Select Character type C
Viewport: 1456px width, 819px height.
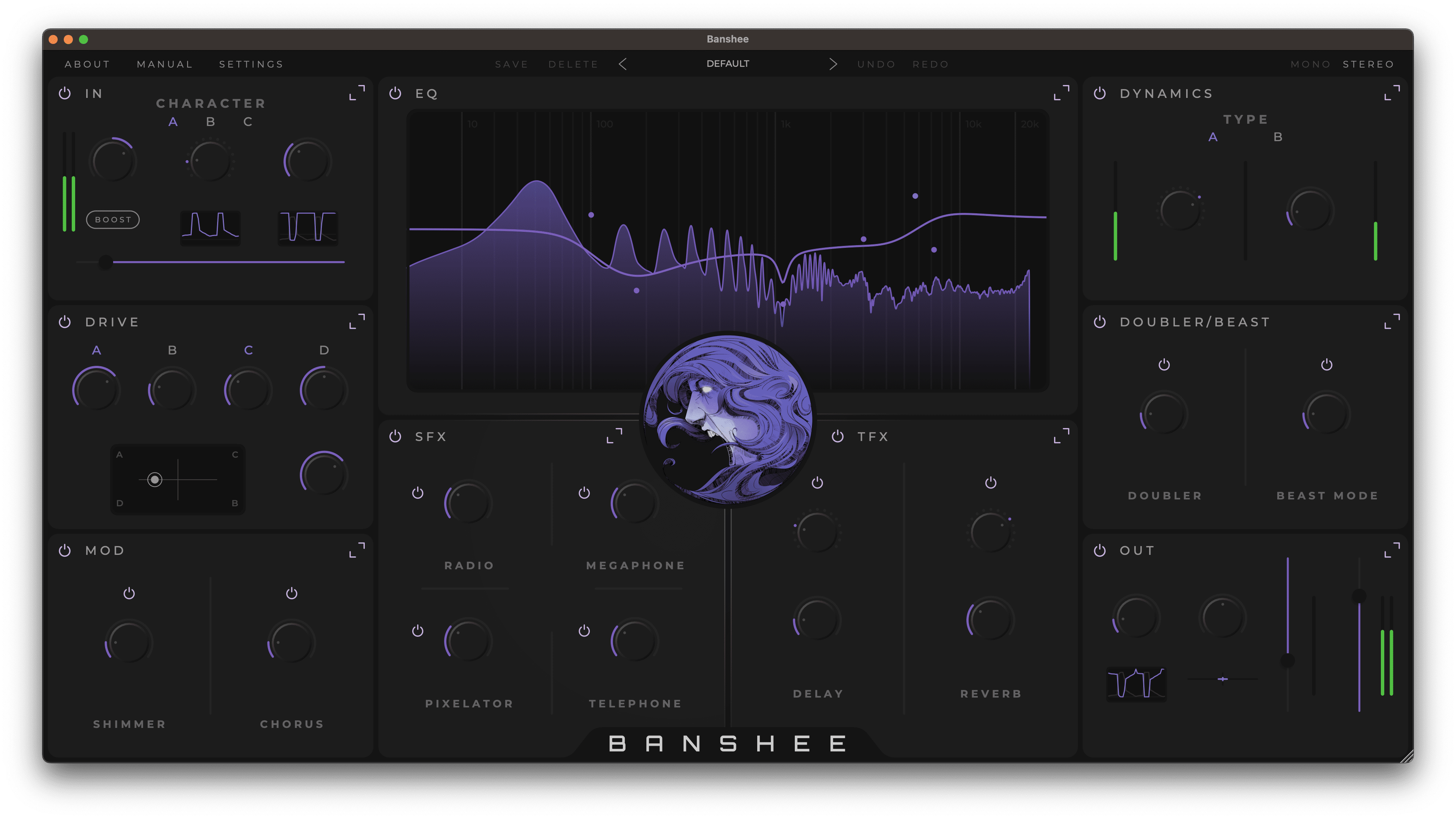pos(247,122)
